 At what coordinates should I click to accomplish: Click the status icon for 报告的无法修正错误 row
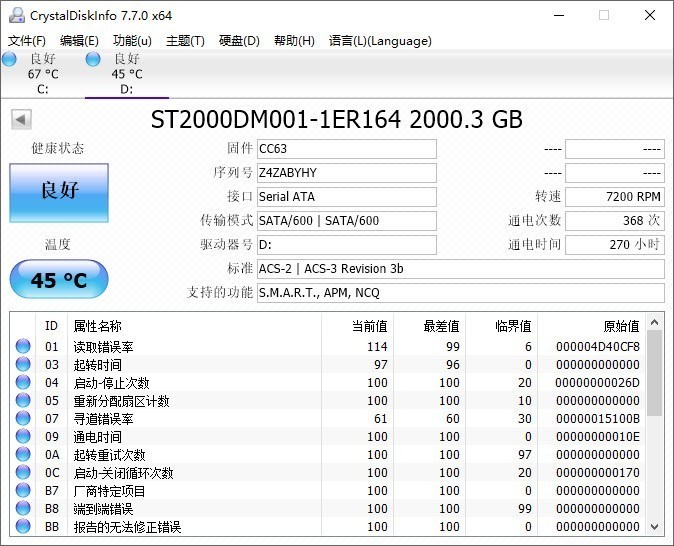[x=23, y=527]
